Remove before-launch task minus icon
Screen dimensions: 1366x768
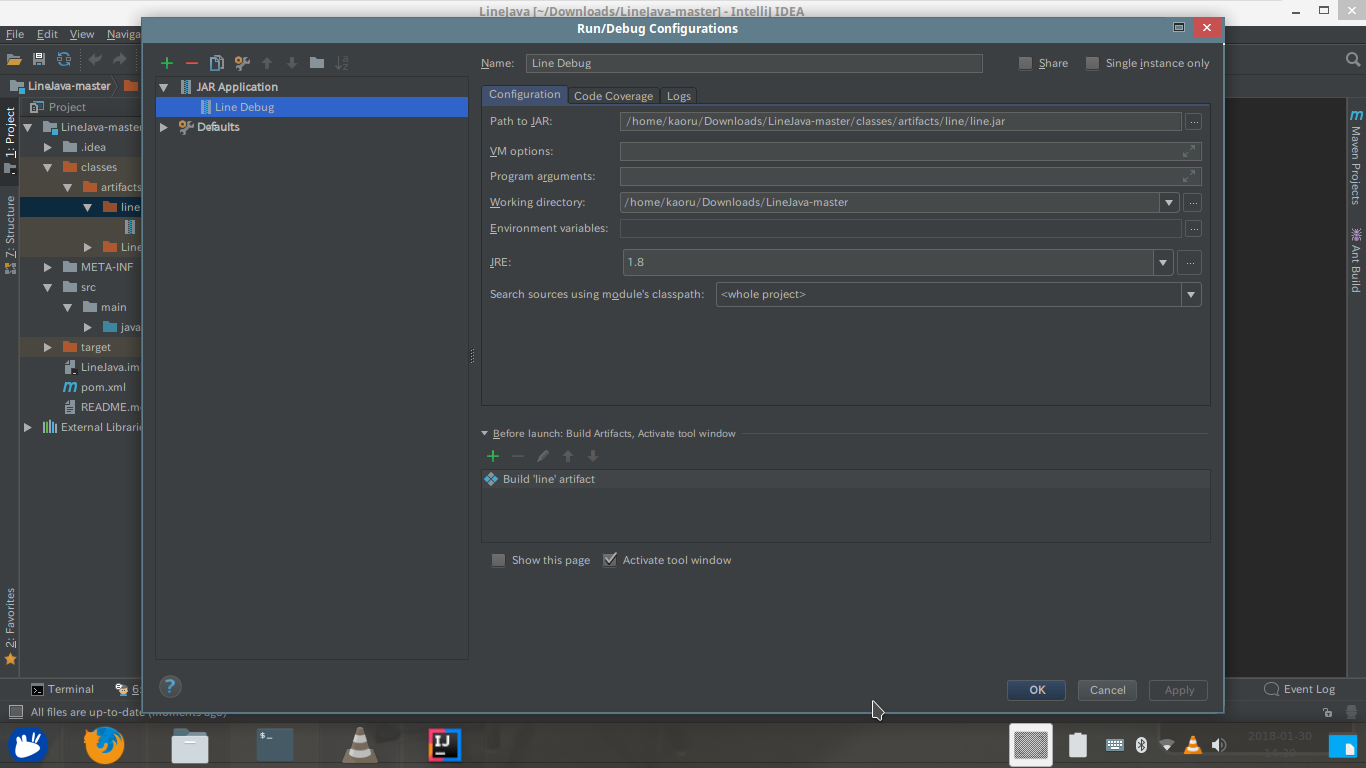click(x=518, y=456)
